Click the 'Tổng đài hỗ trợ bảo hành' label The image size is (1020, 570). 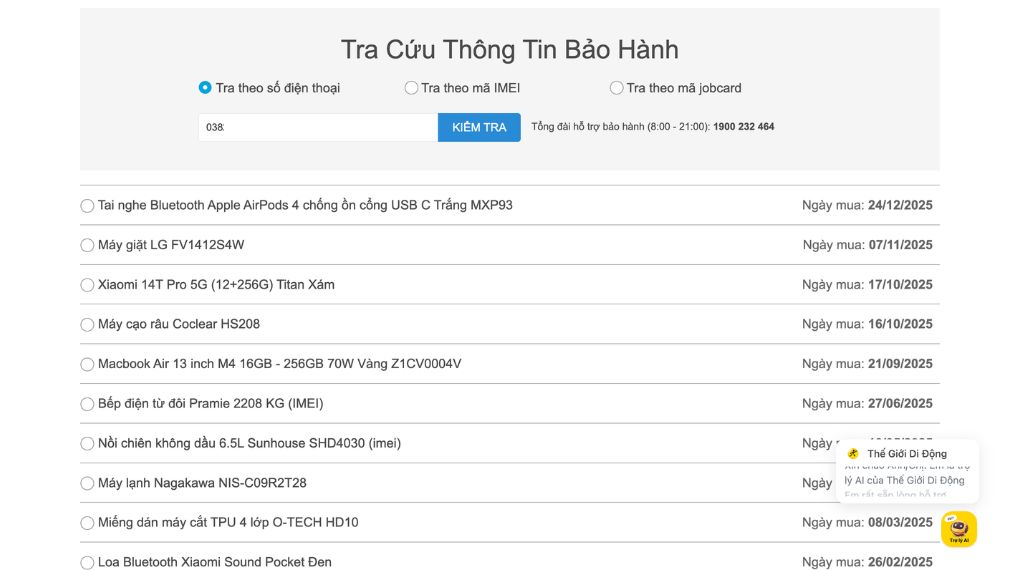click(620, 127)
